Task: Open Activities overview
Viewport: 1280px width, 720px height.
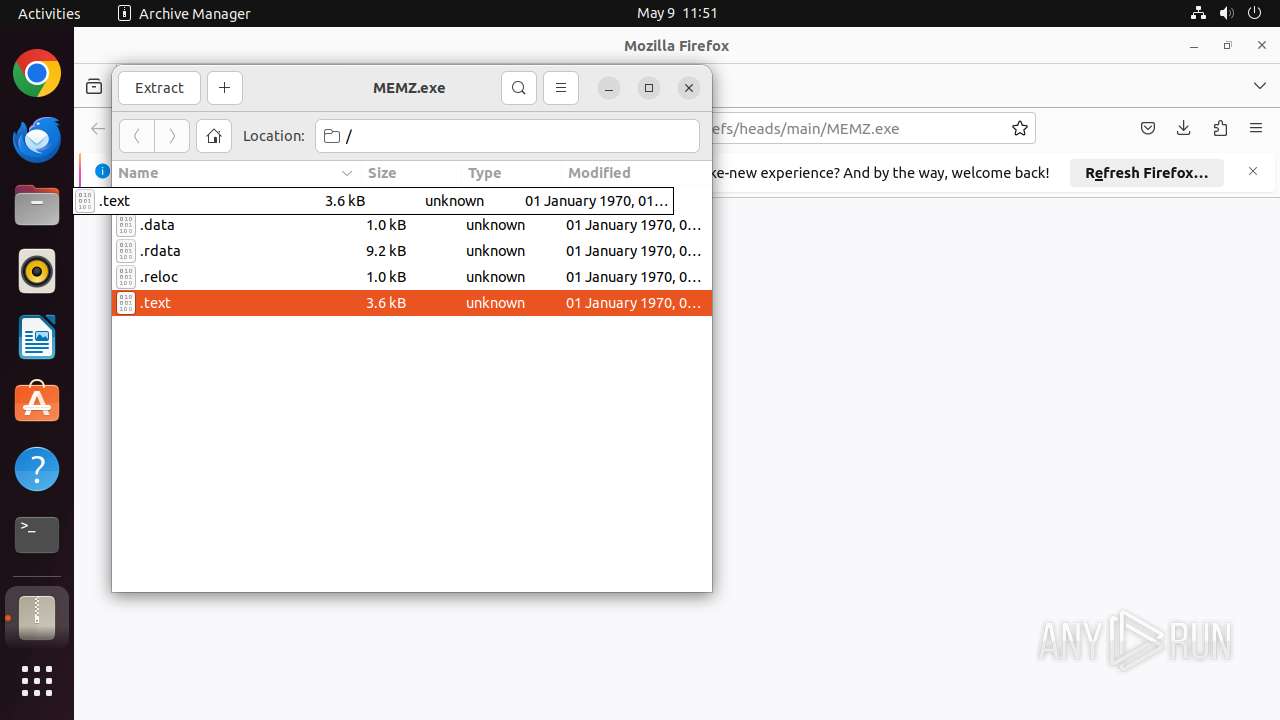Action: coord(49,13)
